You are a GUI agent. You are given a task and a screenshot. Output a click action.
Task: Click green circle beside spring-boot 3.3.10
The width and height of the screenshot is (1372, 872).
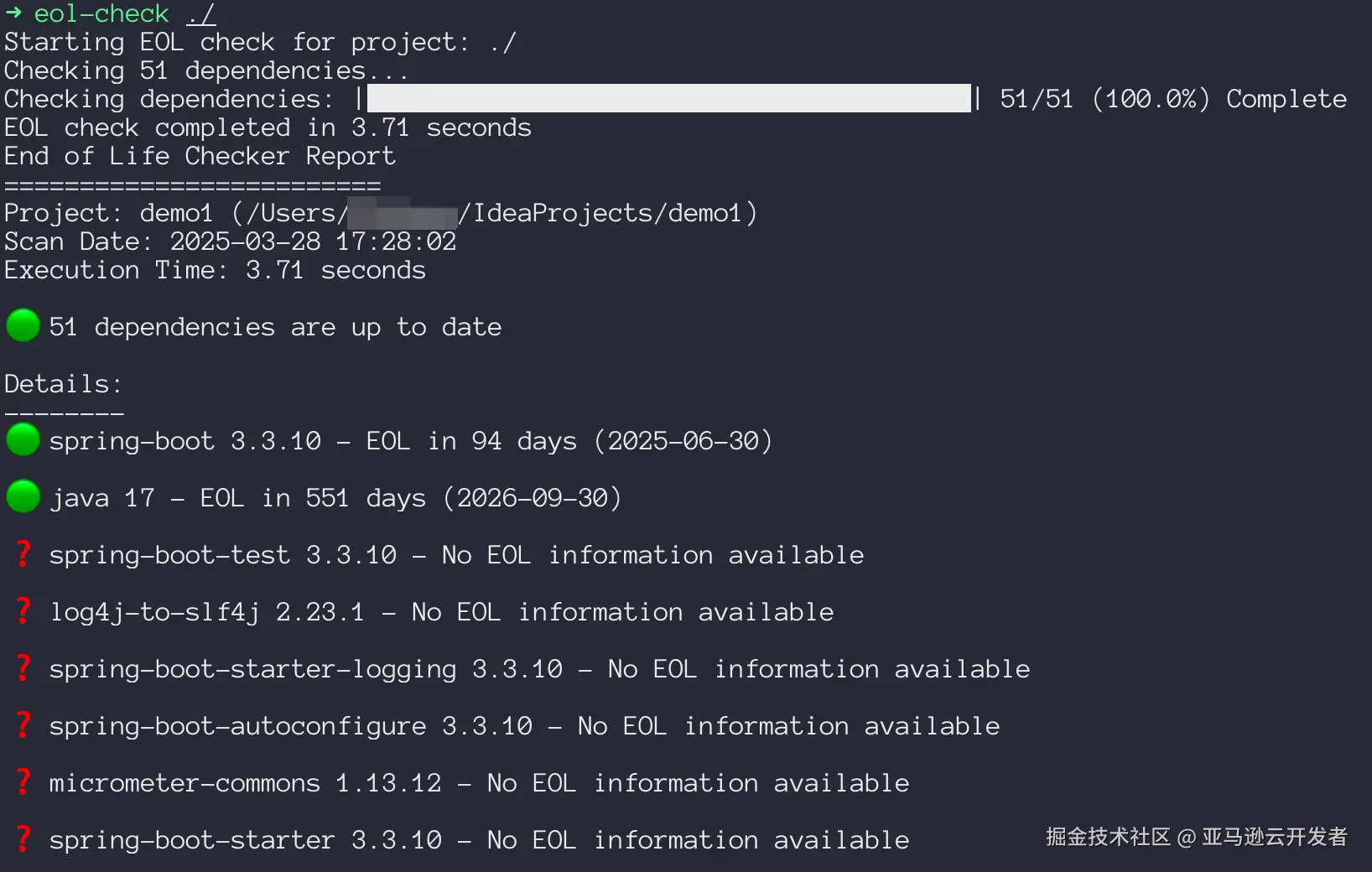pos(23,439)
